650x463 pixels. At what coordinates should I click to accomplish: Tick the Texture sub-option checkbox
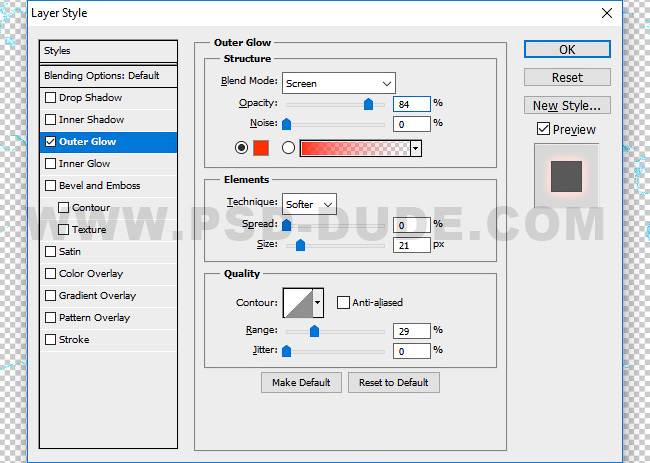point(63,229)
